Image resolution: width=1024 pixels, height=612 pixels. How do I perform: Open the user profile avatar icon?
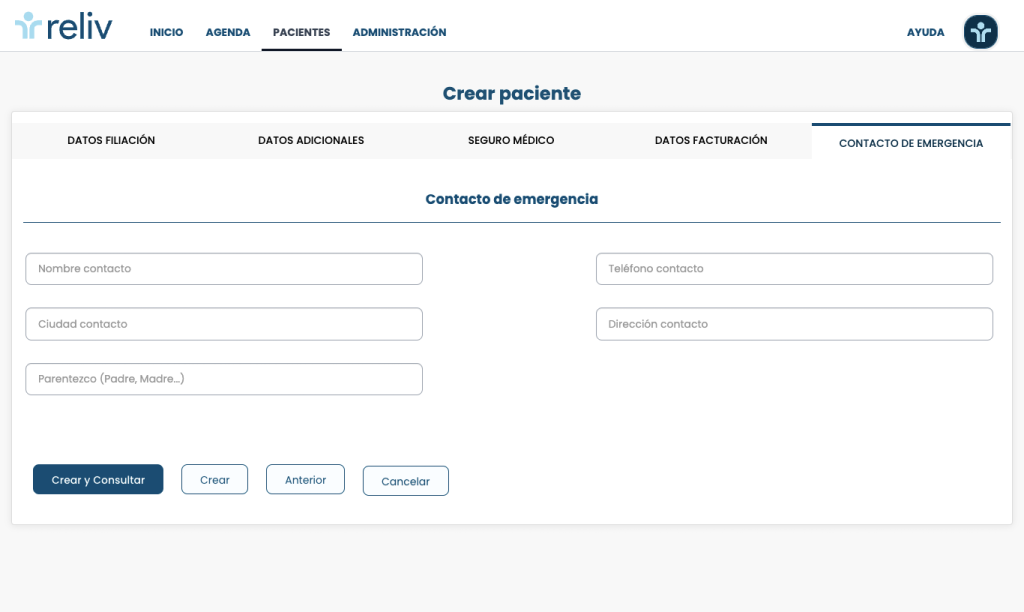tap(980, 32)
